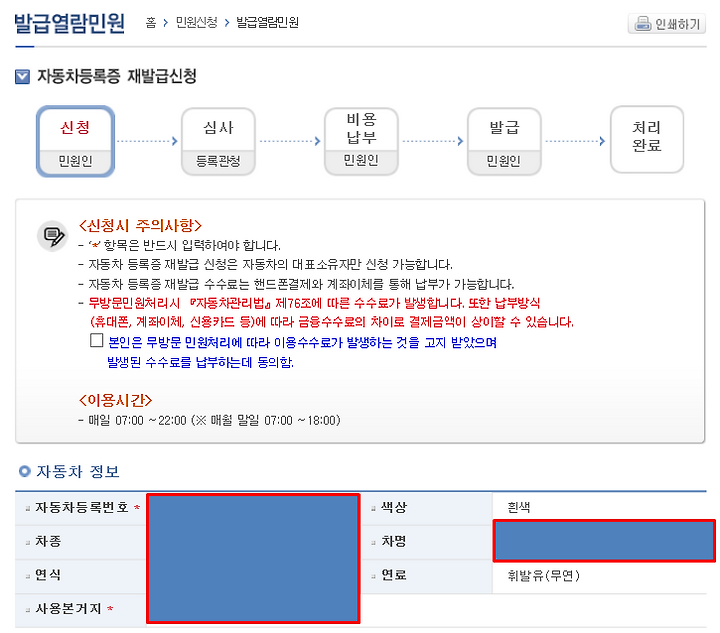Select the 발급 step box

click(x=504, y=141)
